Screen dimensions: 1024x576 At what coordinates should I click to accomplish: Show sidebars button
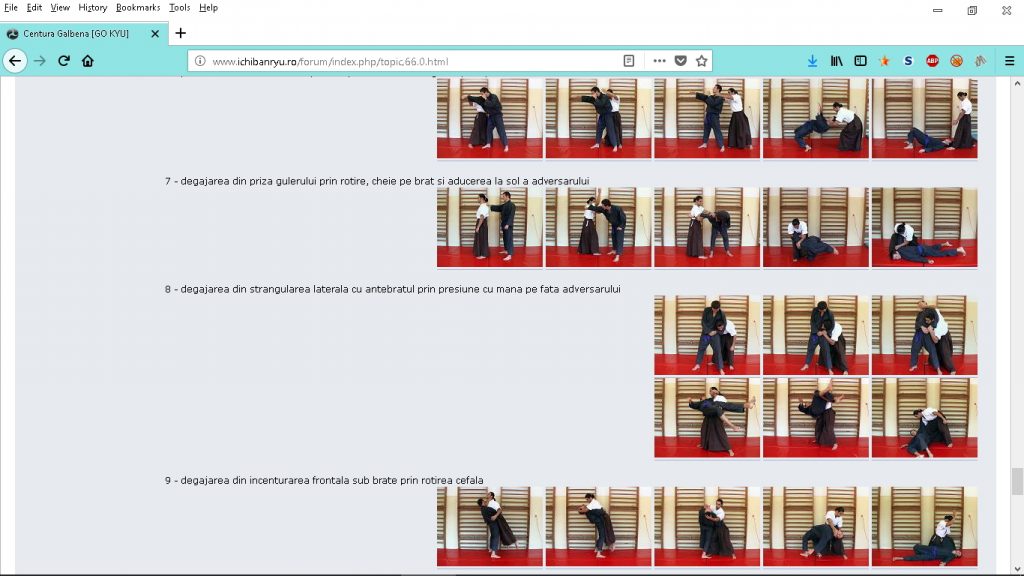pos(861,61)
